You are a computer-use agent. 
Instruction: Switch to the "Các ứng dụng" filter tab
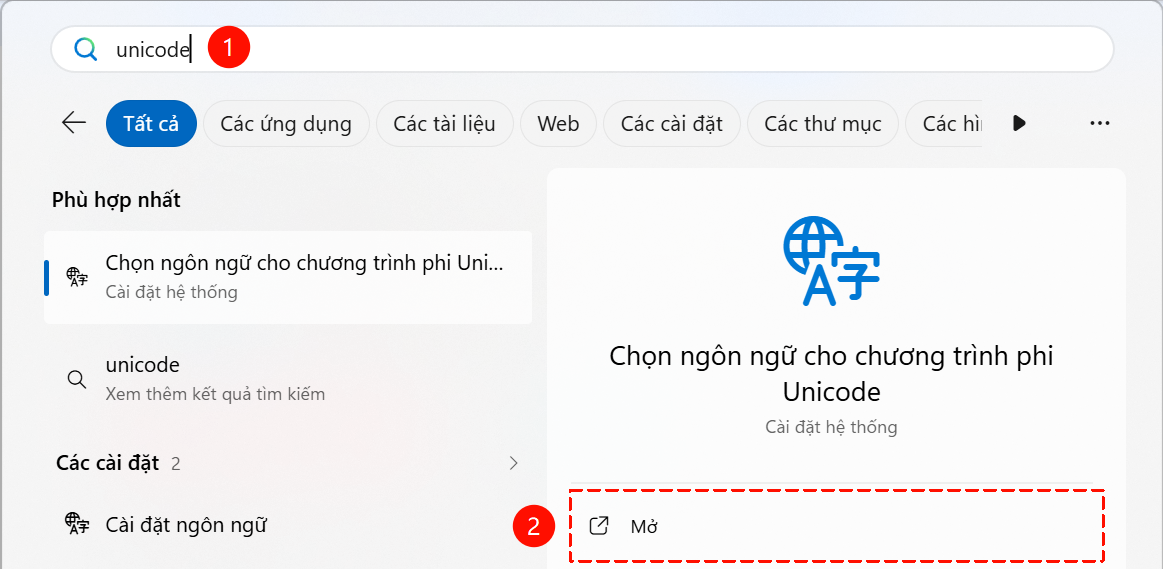[286, 124]
